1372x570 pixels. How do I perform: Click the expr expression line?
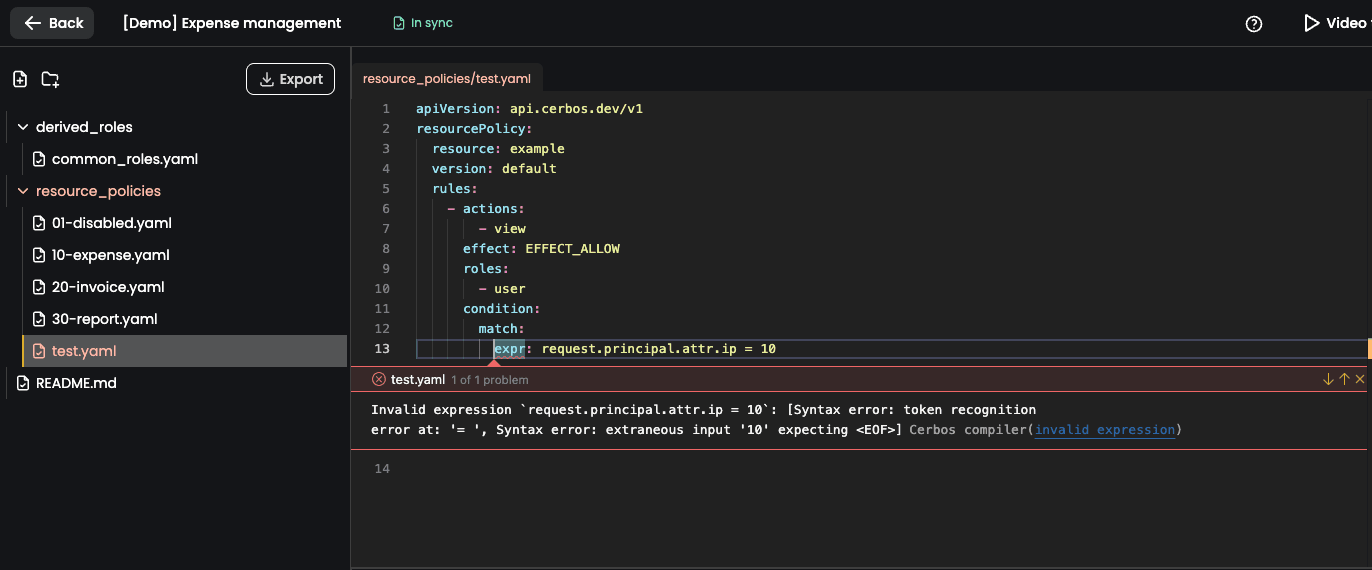(635, 349)
